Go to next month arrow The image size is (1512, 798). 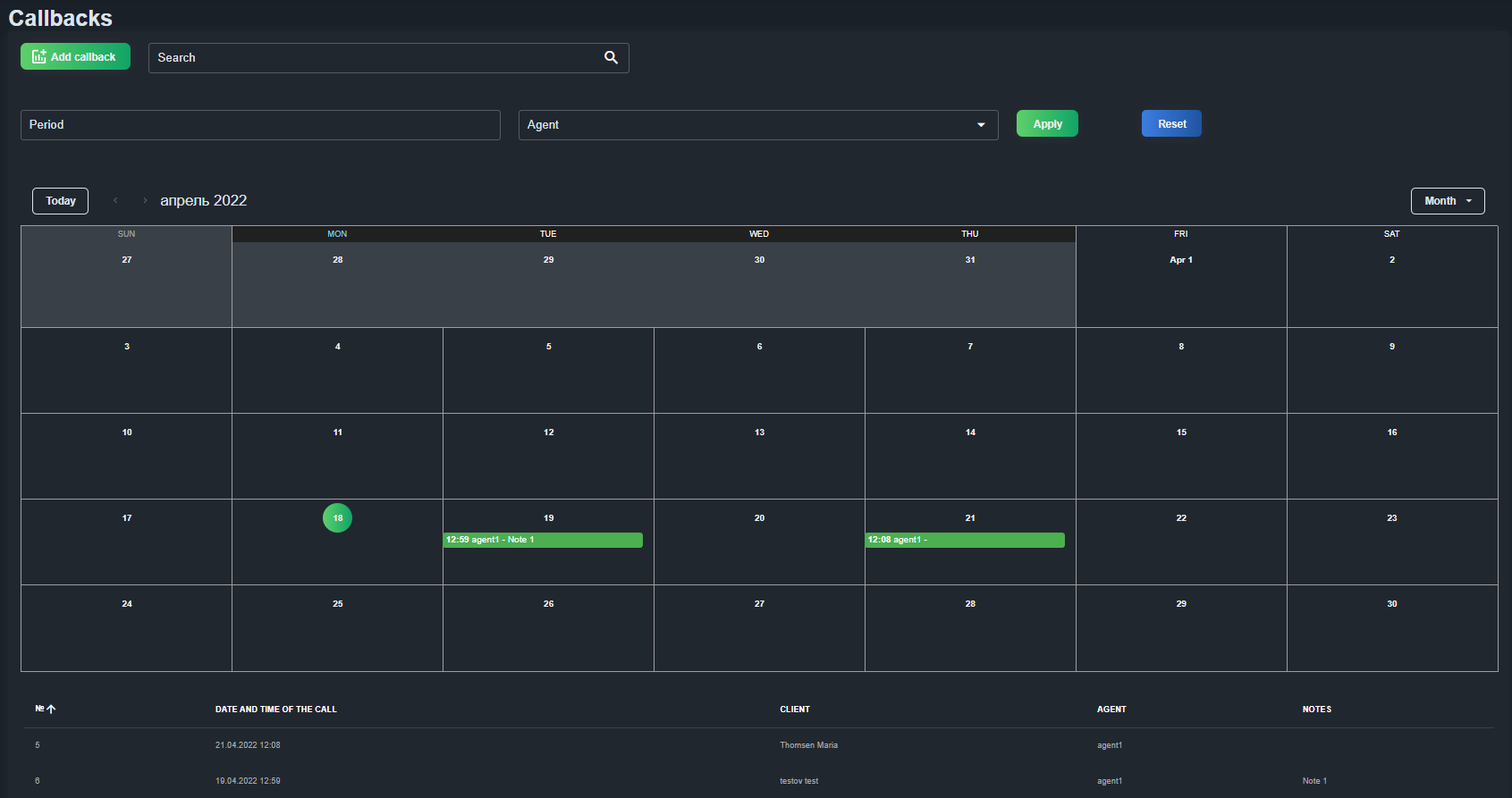click(145, 200)
